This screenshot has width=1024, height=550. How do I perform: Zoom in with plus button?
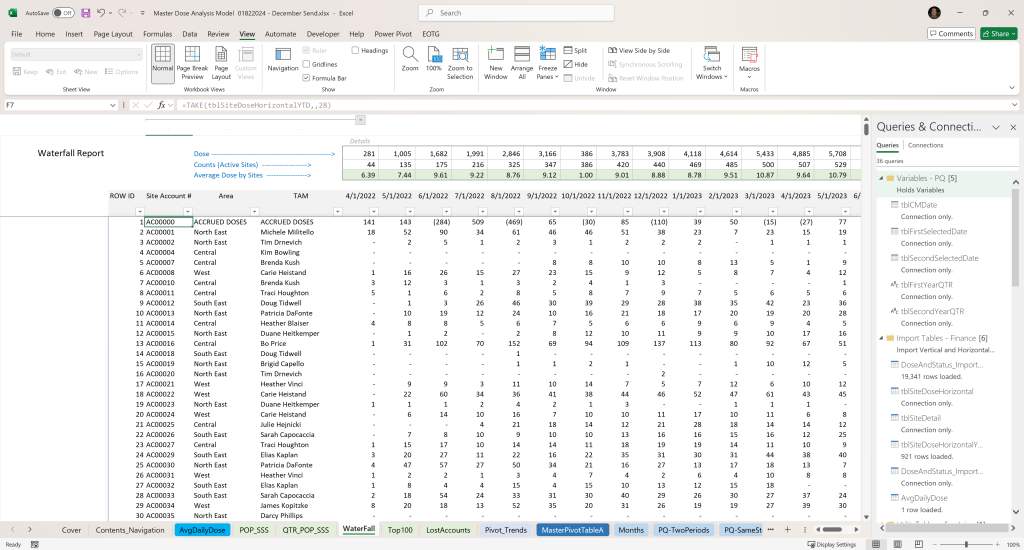click(x=997, y=544)
